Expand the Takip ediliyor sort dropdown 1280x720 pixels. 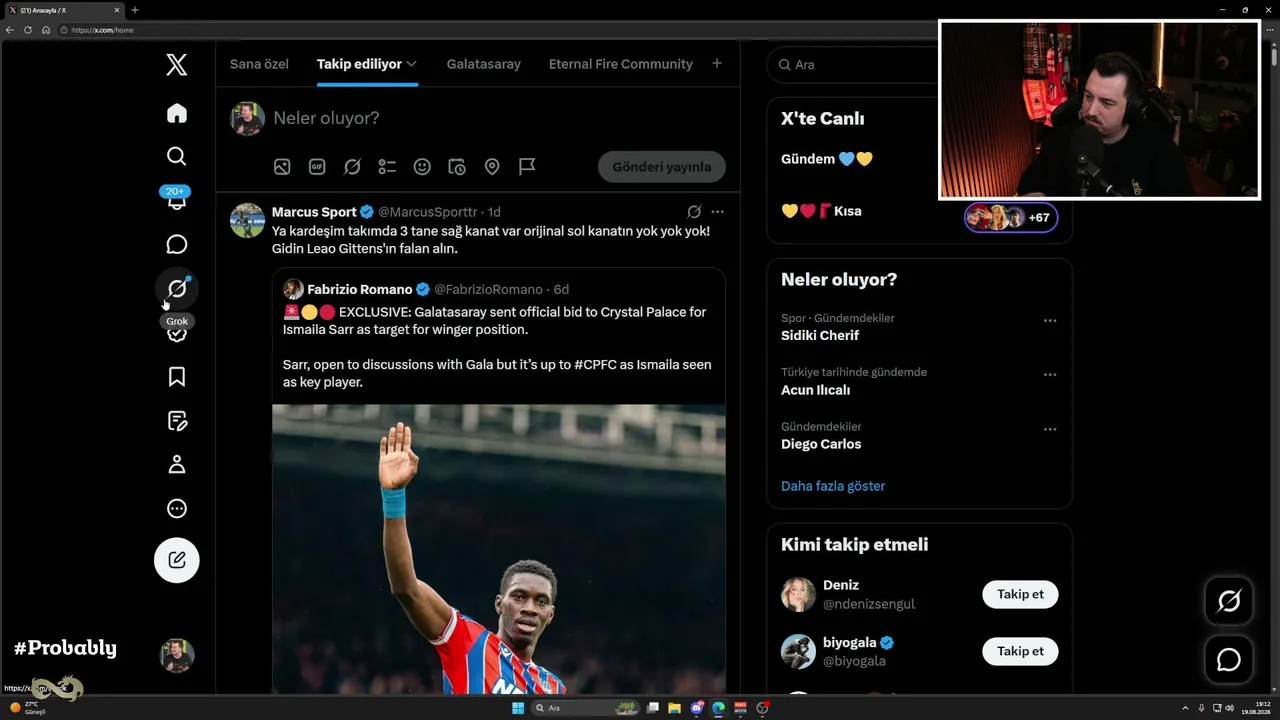411,64
